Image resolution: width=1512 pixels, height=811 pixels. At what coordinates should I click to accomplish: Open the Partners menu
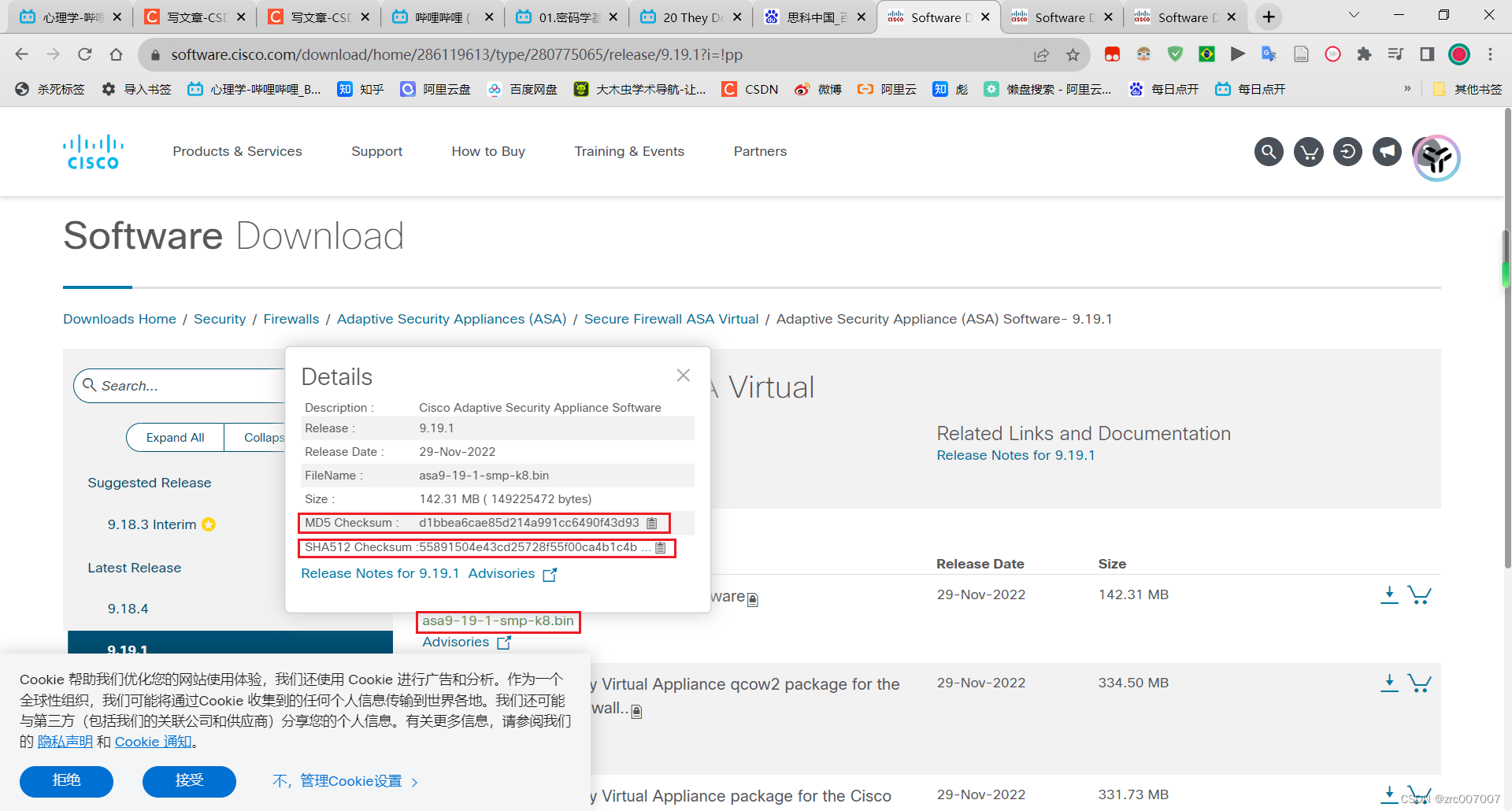pos(760,151)
